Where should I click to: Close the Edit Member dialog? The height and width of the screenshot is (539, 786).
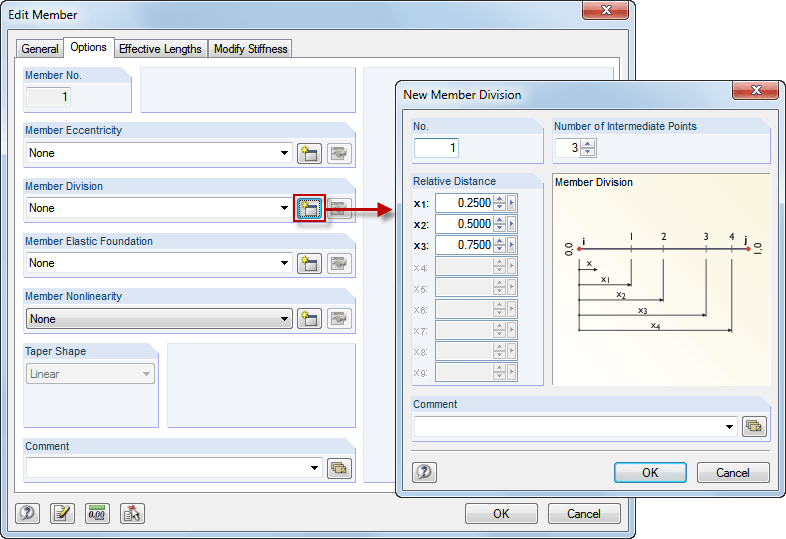coord(606,10)
